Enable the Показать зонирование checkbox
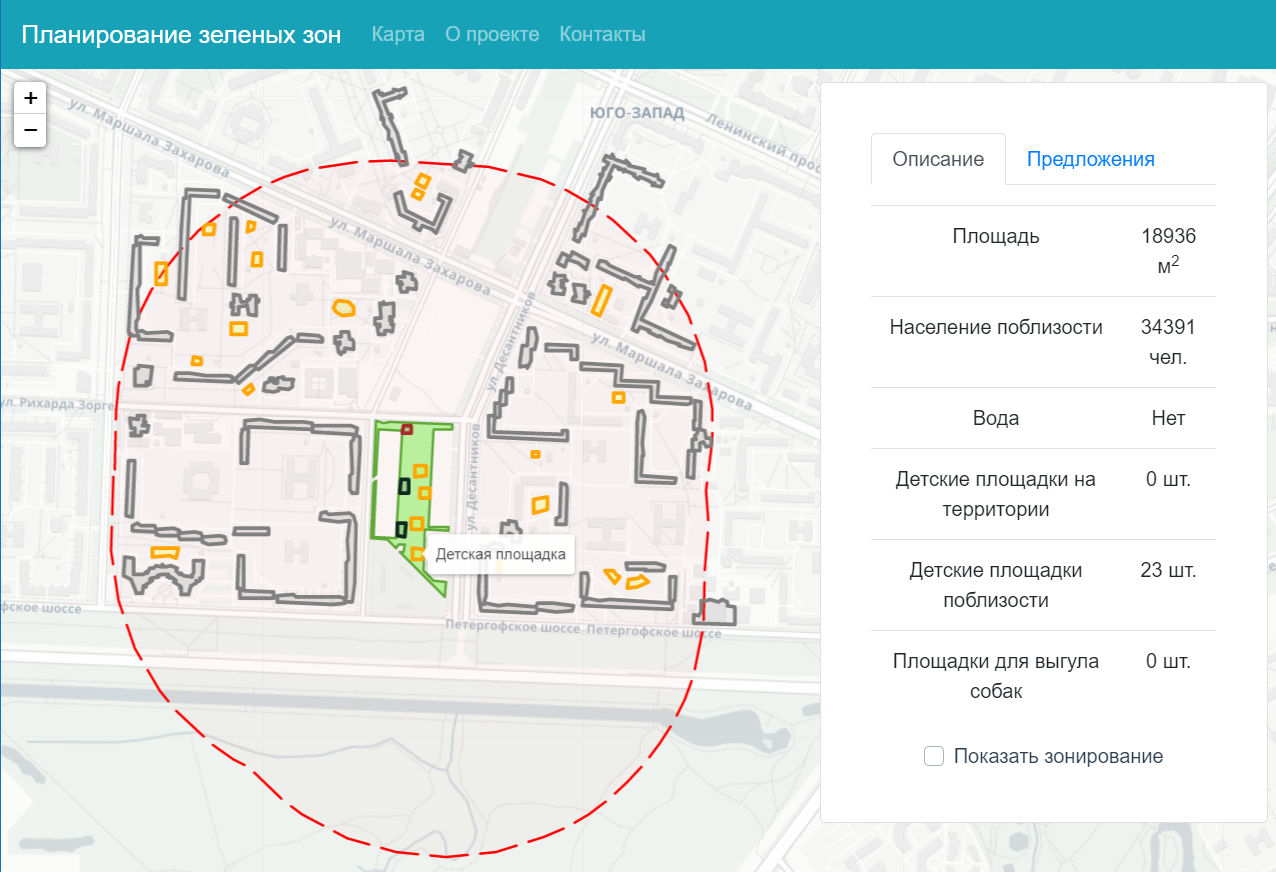This screenshot has width=1276, height=872. (x=934, y=756)
